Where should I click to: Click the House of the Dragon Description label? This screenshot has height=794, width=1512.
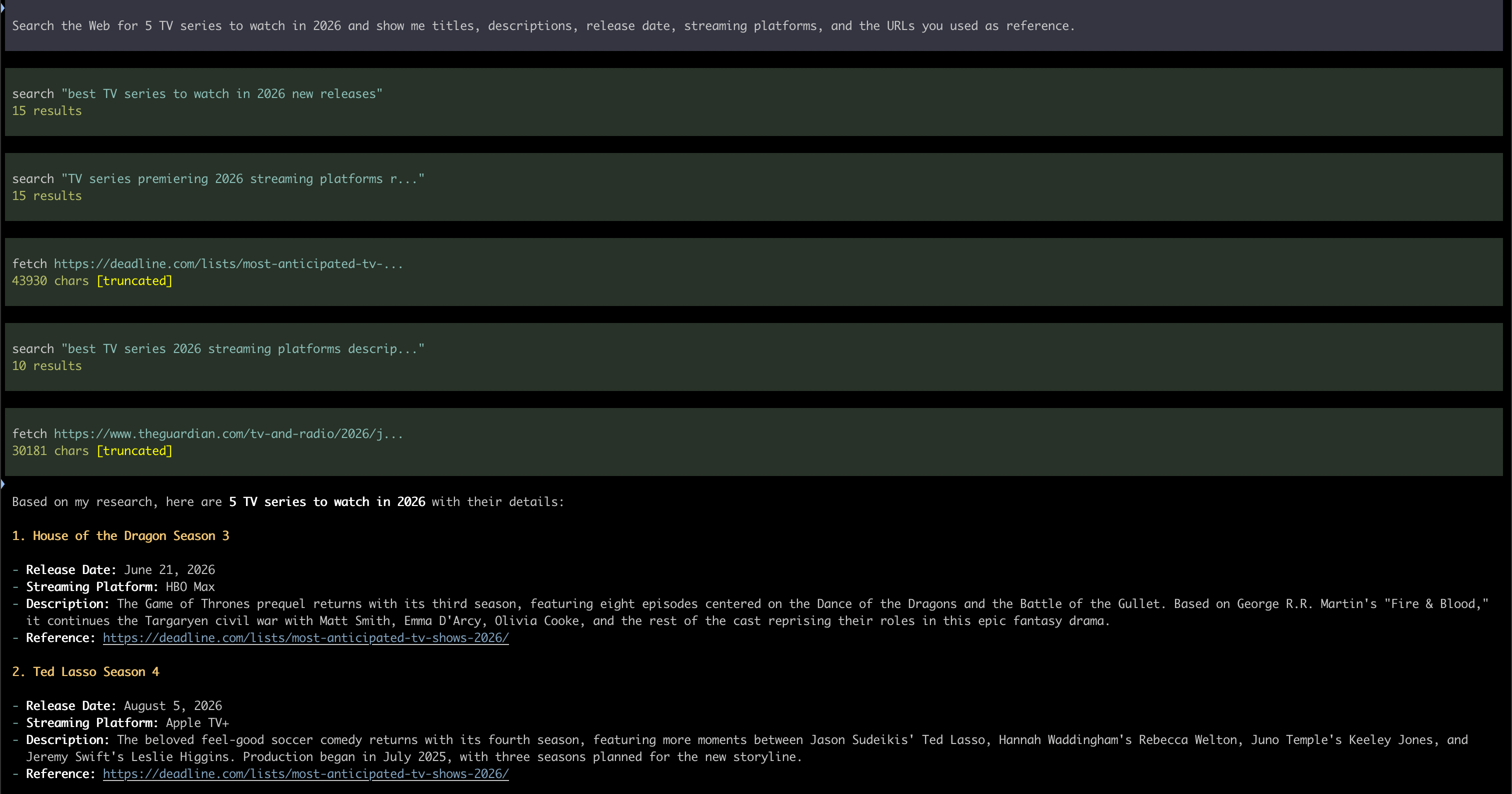tap(67, 604)
